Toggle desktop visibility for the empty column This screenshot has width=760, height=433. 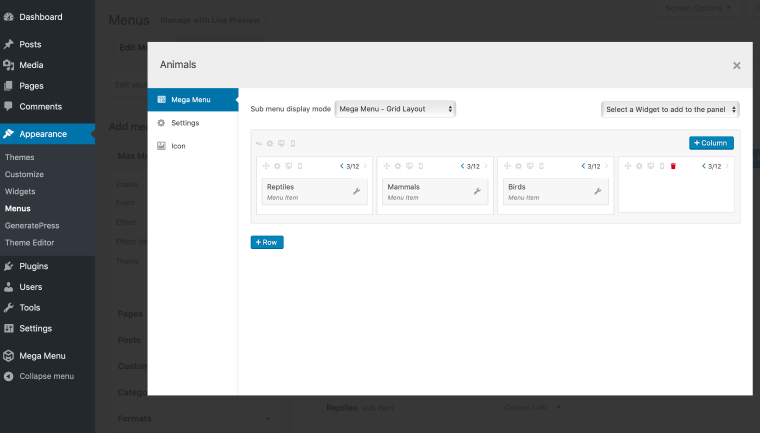point(650,166)
